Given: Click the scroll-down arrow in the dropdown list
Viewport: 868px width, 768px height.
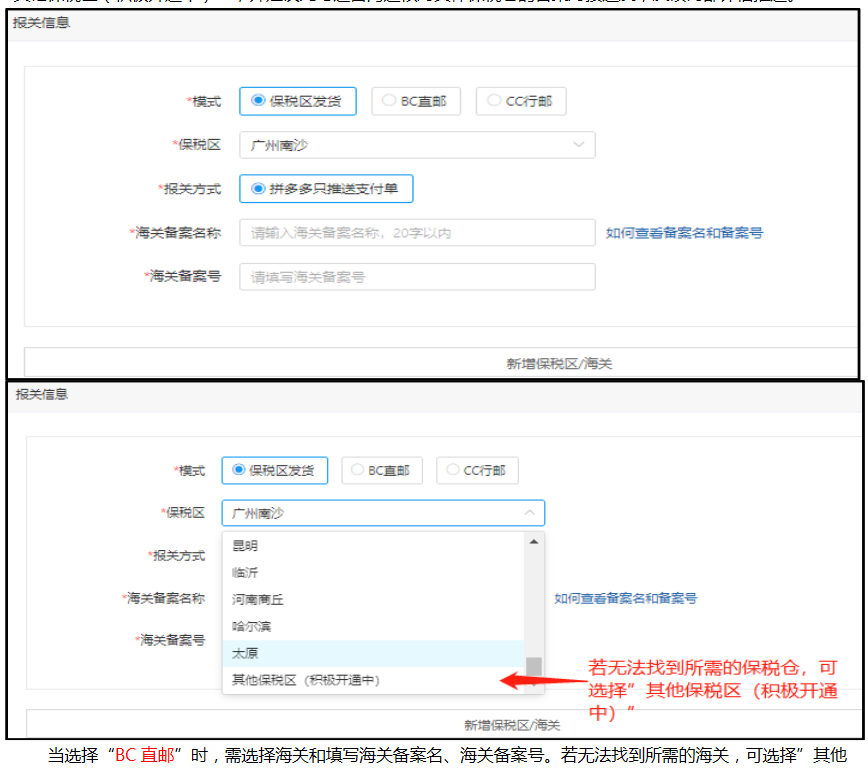Looking at the screenshot, I should point(534,685).
